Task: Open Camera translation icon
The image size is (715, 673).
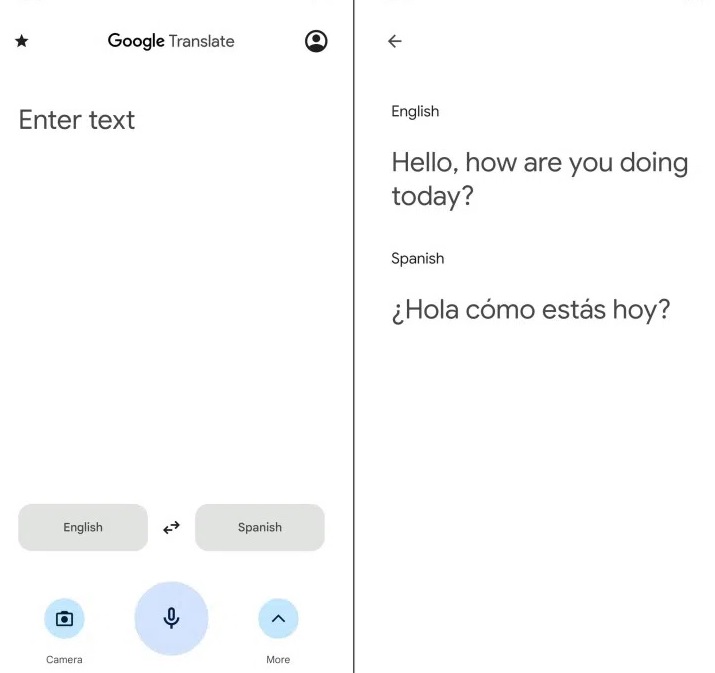Action: click(x=64, y=619)
